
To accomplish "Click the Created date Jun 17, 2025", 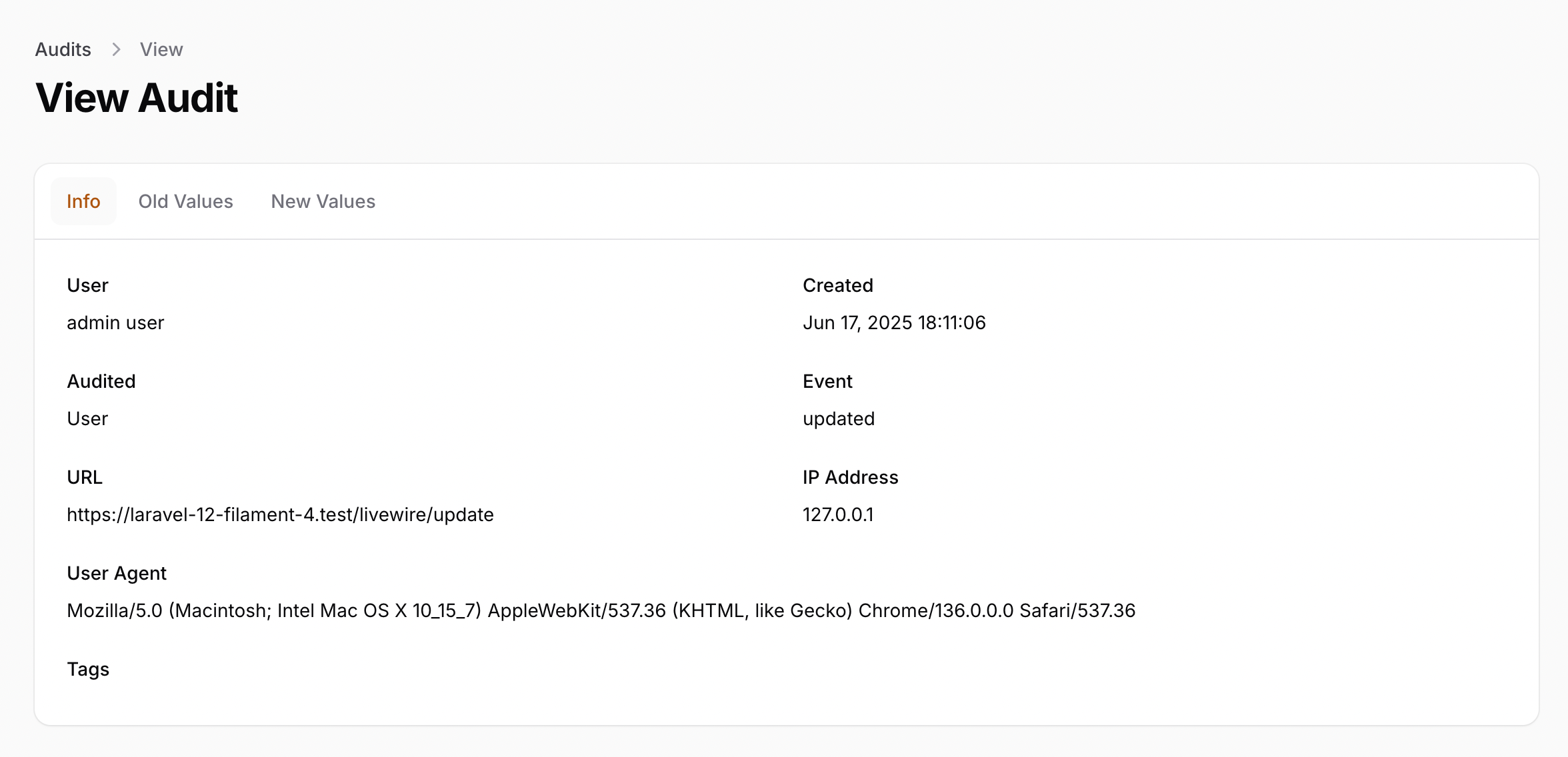I will tap(893, 323).
